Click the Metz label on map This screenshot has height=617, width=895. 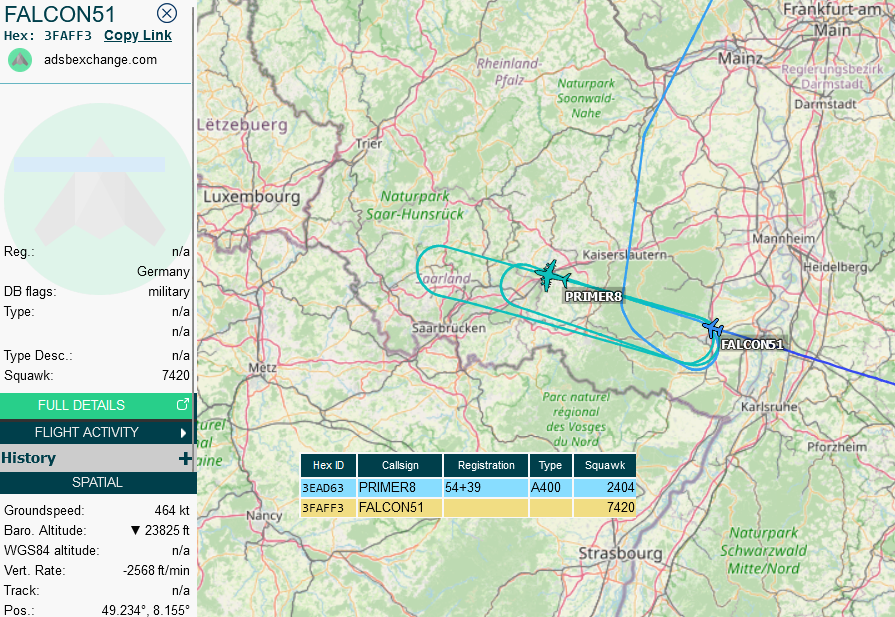[x=263, y=368]
